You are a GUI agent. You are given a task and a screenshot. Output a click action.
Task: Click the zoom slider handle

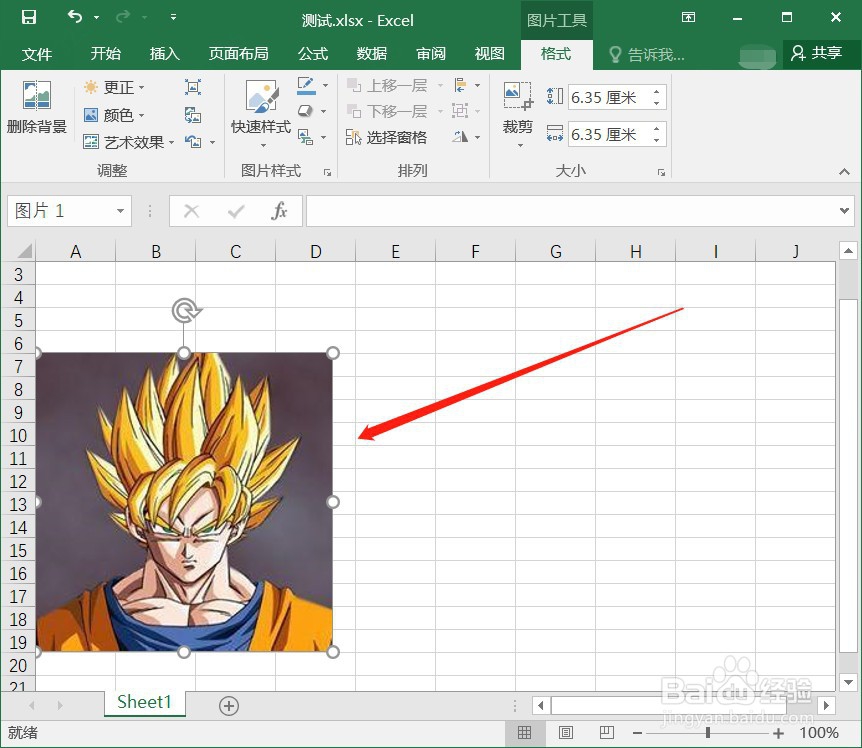click(708, 733)
